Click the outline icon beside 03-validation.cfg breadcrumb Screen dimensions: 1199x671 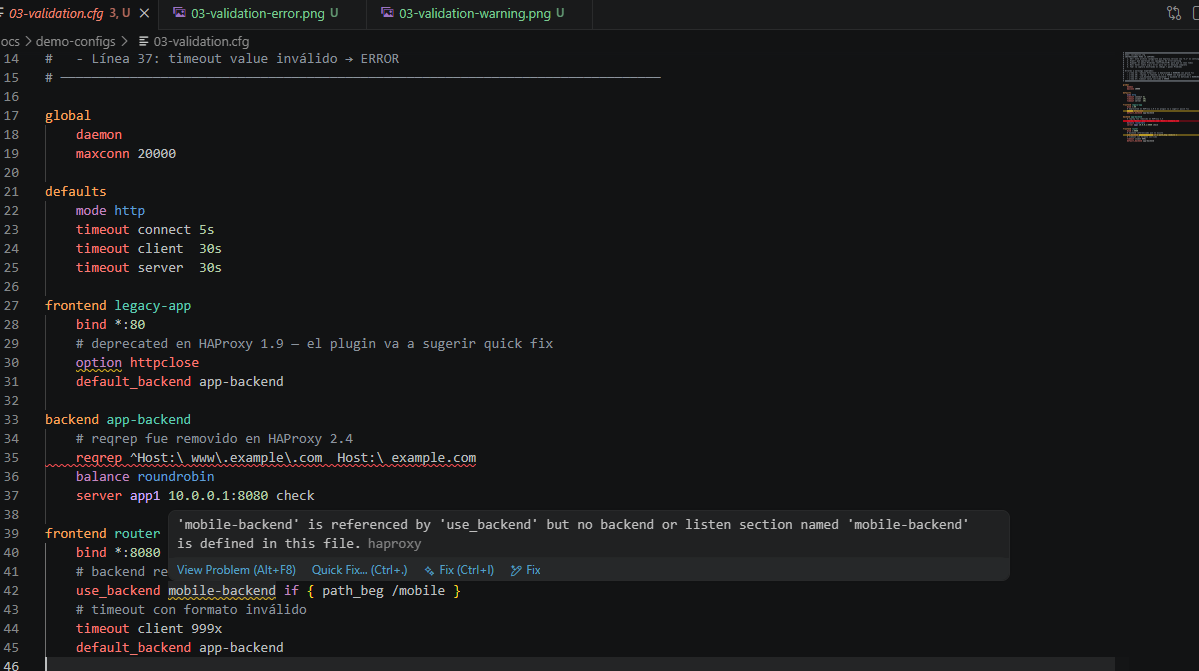[143, 41]
